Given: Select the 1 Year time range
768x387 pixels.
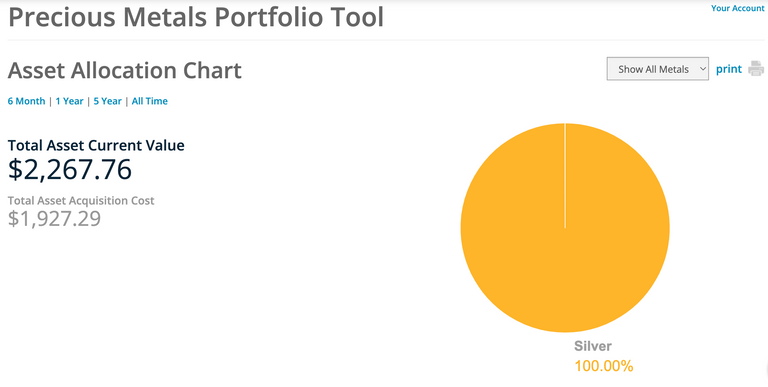Looking at the screenshot, I should pos(69,101).
